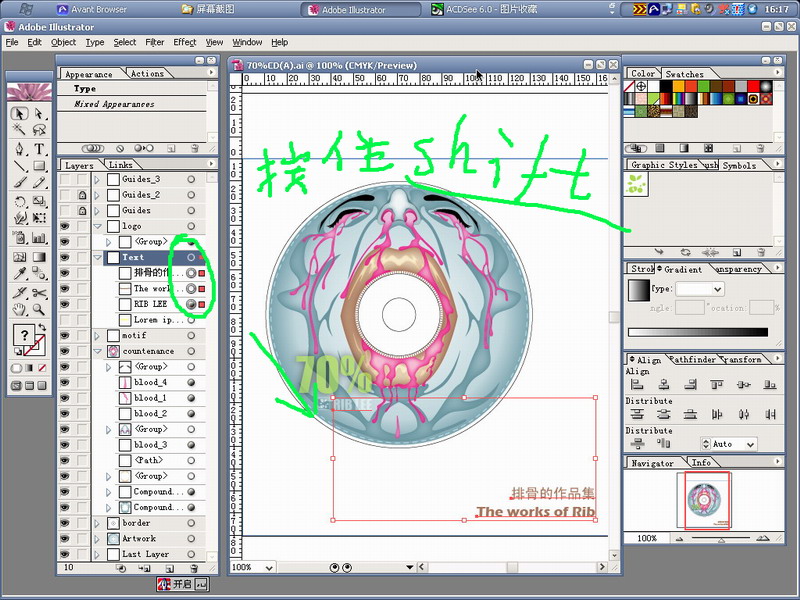The width and height of the screenshot is (800, 600).
Task: Open the Window menu
Action: point(247,42)
